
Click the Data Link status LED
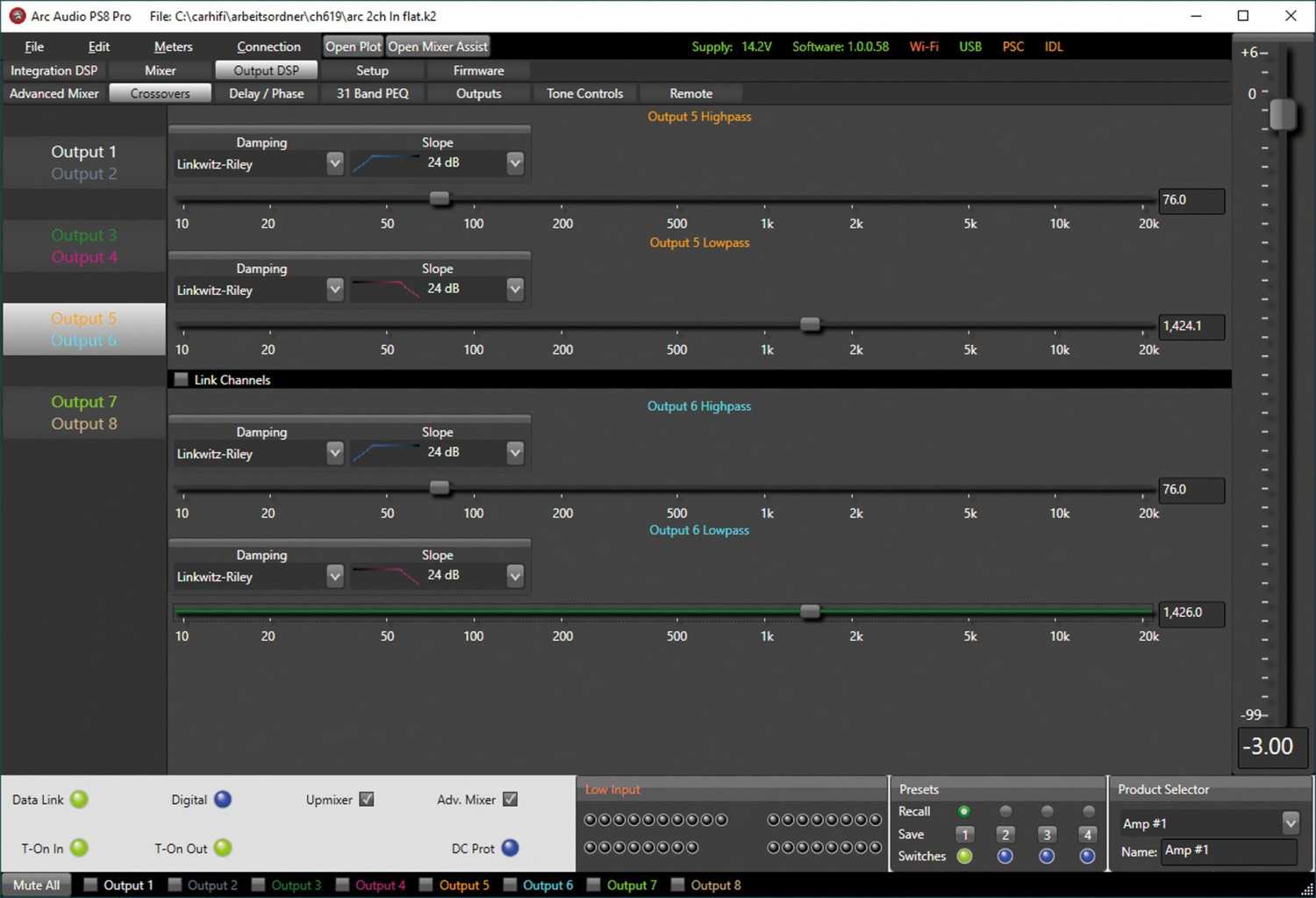[79, 800]
